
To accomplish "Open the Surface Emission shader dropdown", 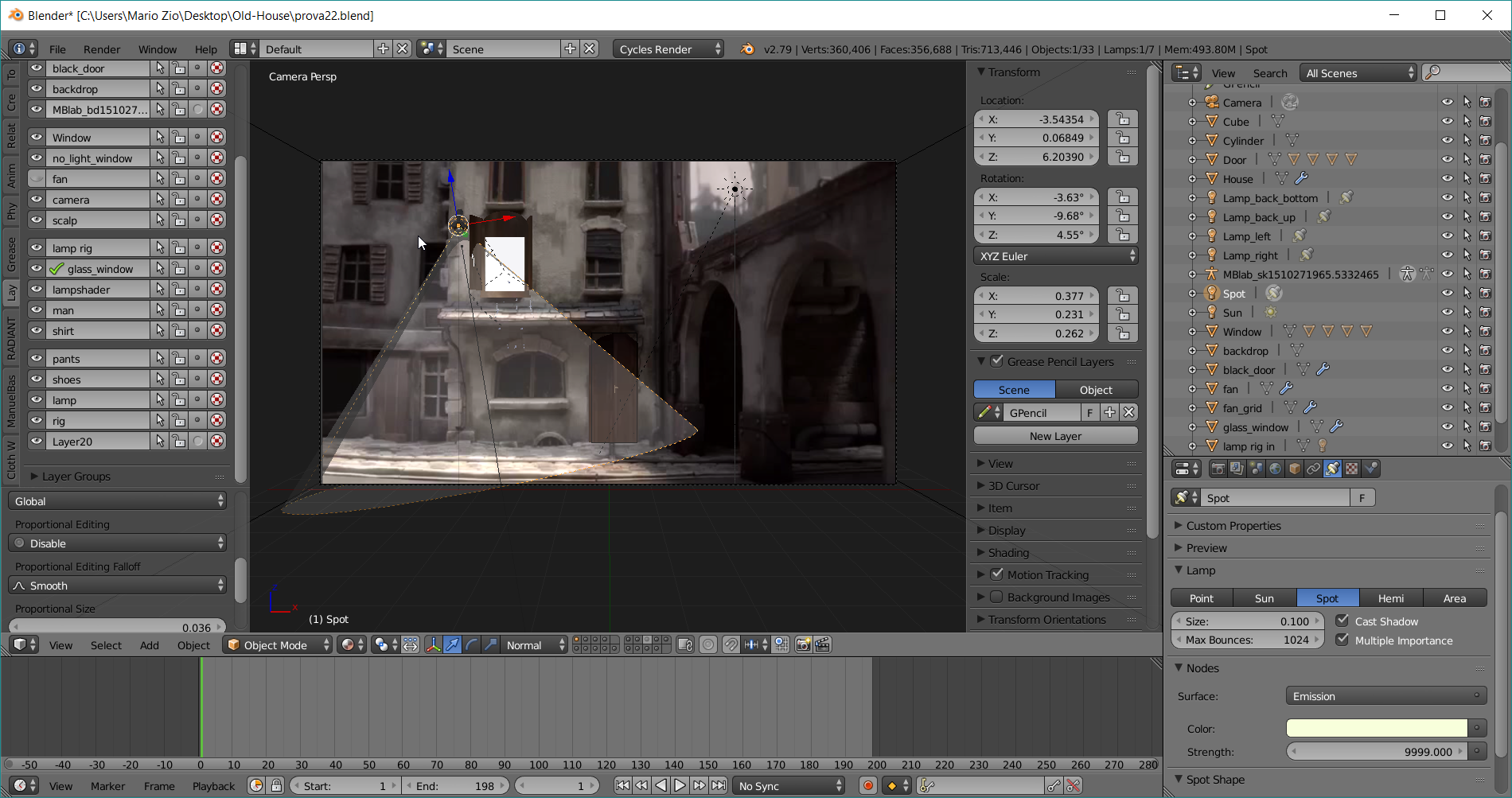I will 1385,696.
